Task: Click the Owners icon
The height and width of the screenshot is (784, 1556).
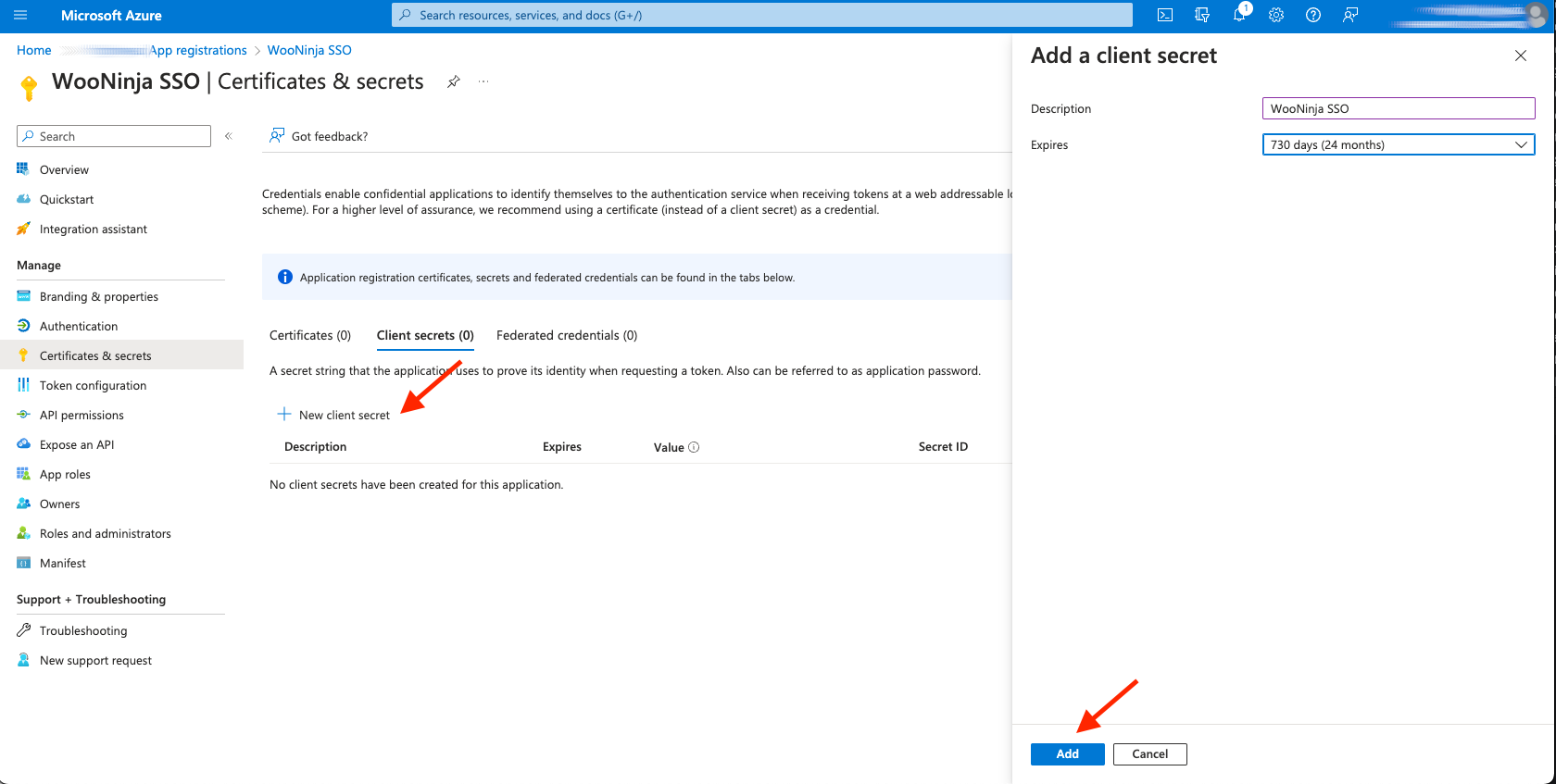Action: pos(23,504)
